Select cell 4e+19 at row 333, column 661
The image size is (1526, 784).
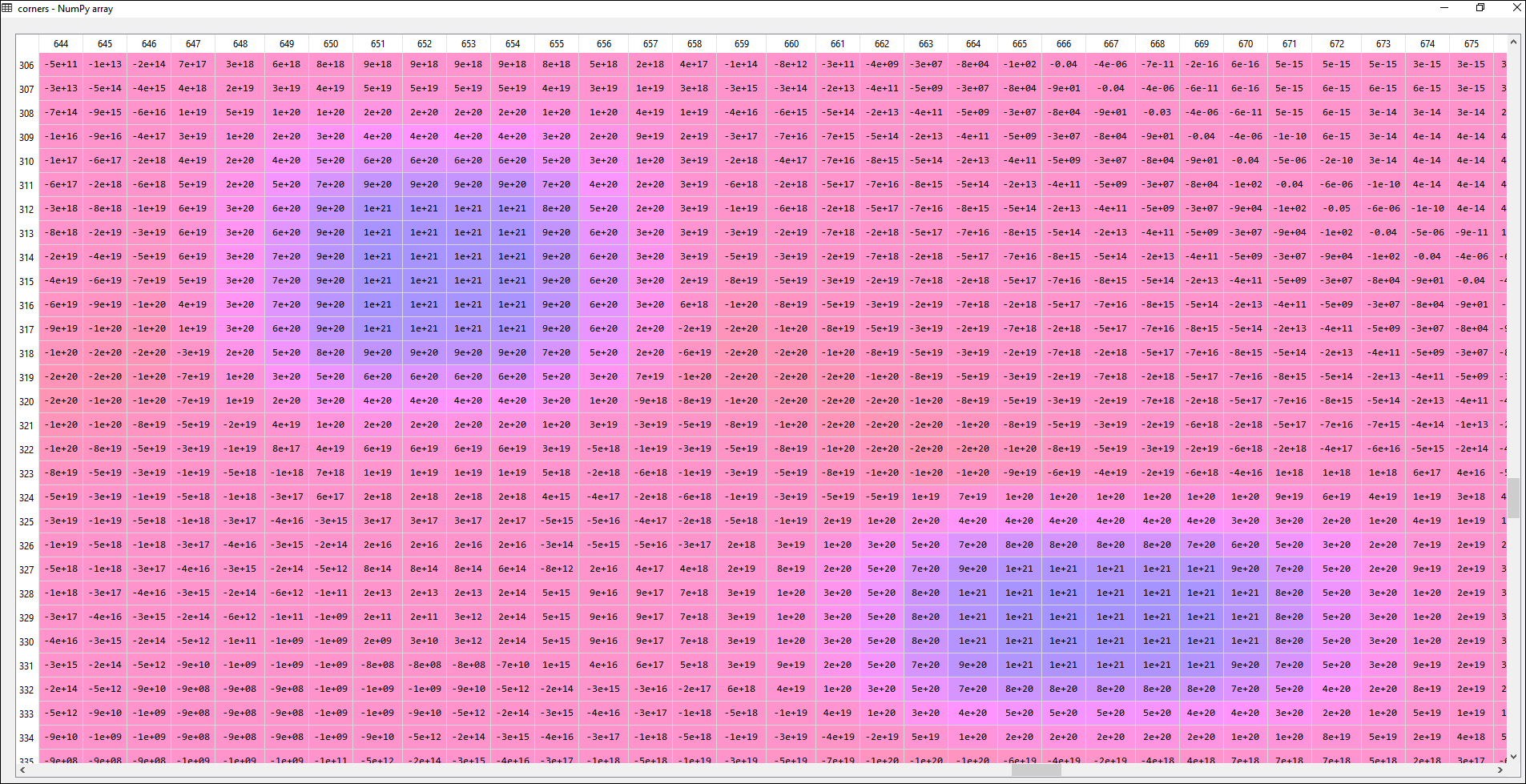[838, 713]
